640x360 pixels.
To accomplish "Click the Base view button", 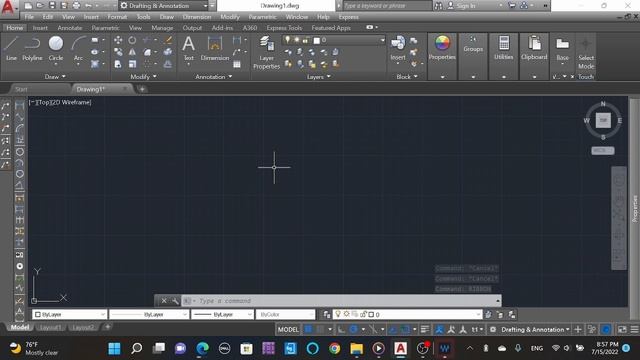I will (x=562, y=49).
